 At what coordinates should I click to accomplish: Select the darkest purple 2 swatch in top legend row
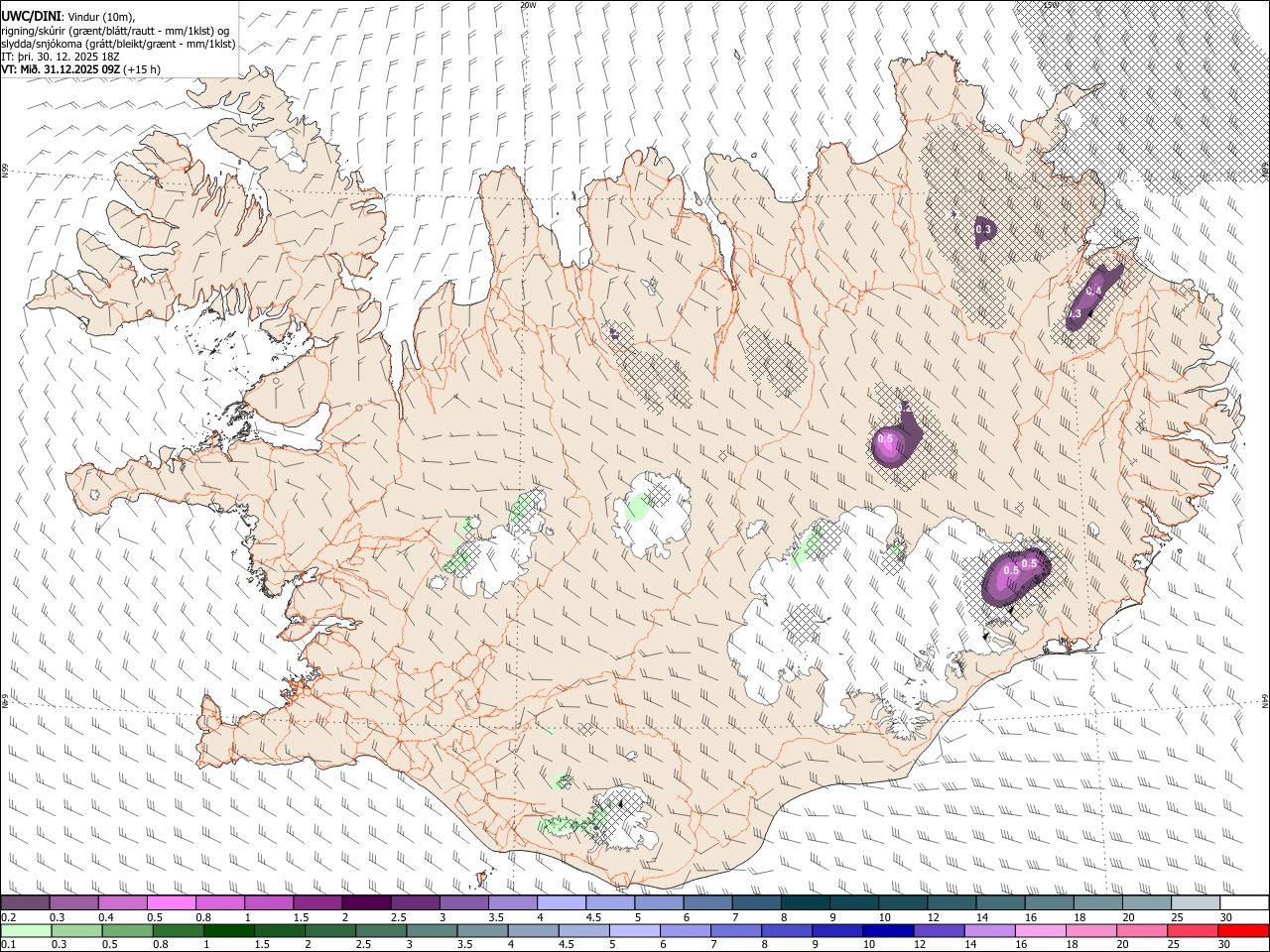click(x=365, y=903)
